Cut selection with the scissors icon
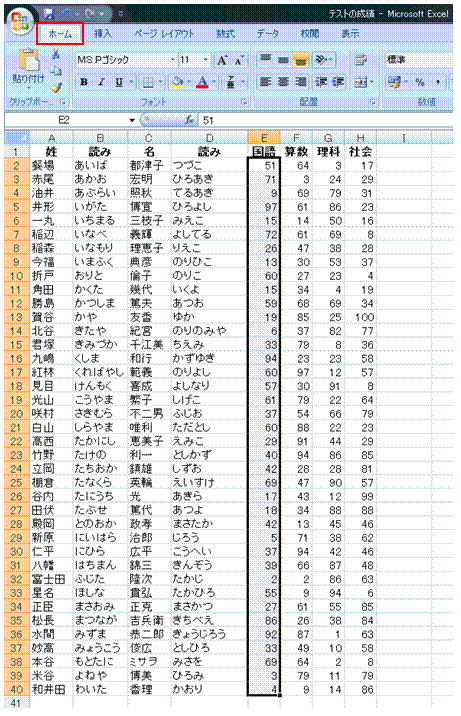Viewport: 461px width, 716px height. (x=56, y=55)
